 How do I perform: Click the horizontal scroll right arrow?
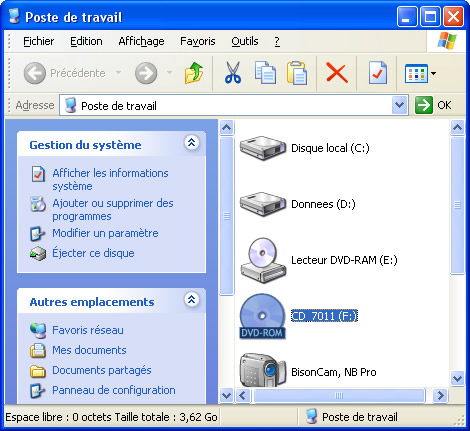point(441,396)
